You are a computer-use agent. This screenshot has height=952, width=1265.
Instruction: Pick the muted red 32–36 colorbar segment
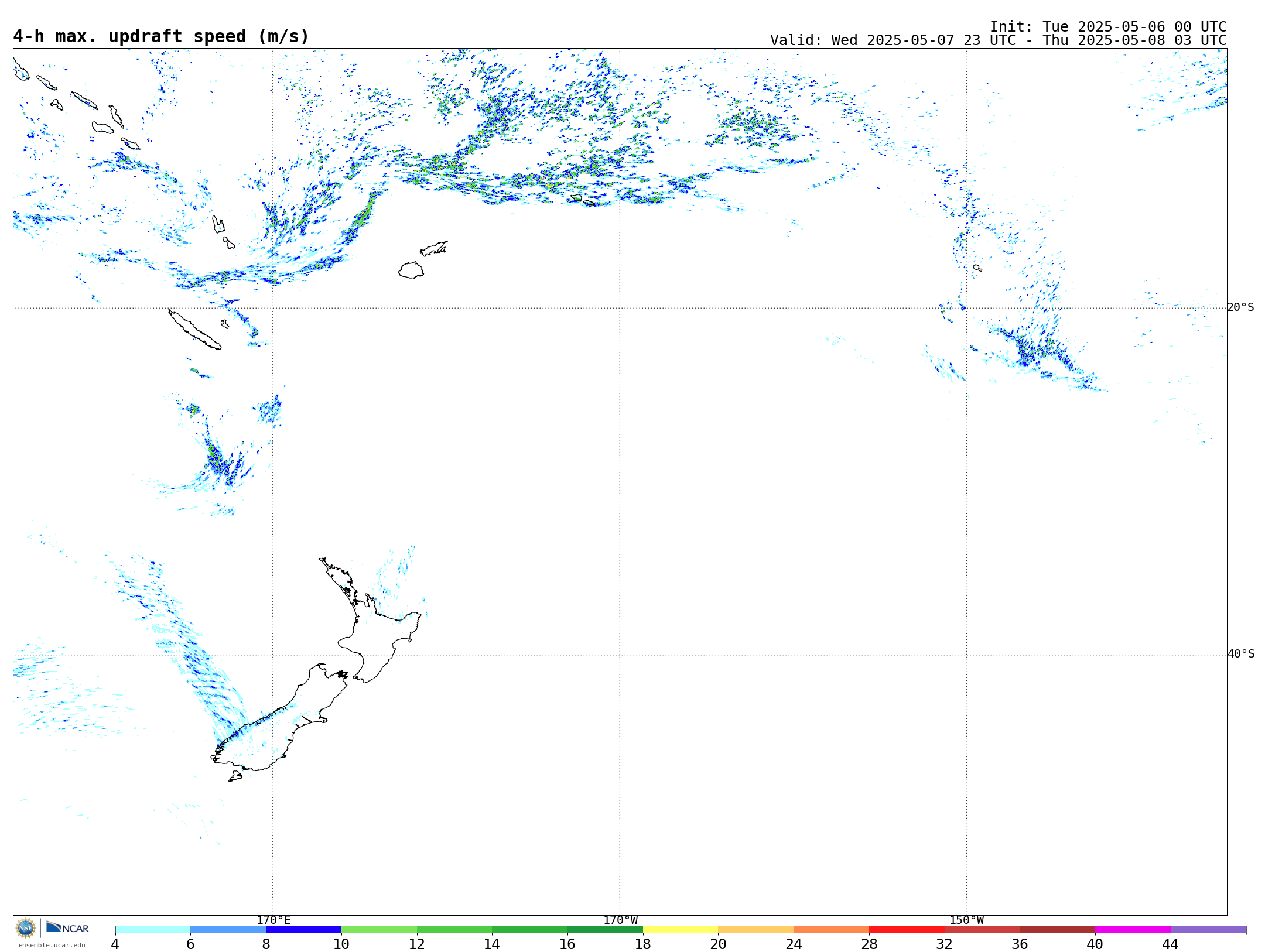click(982, 930)
